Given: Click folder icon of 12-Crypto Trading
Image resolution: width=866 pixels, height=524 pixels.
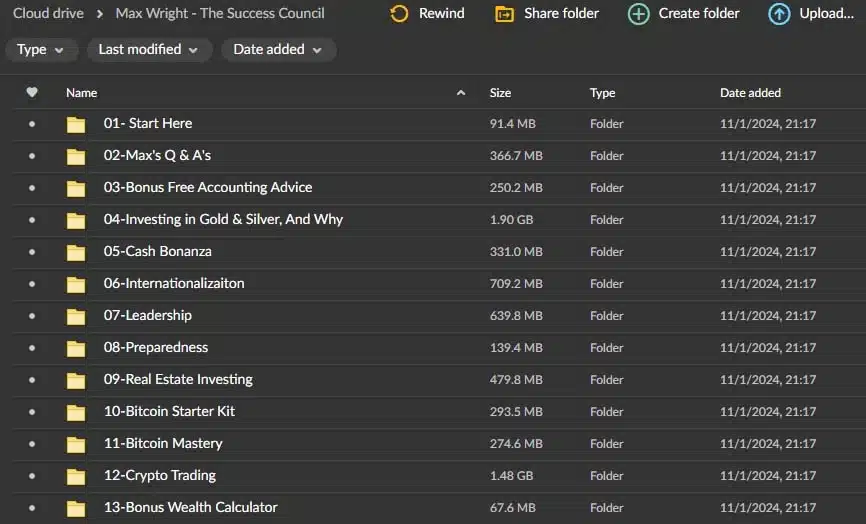Looking at the screenshot, I should pos(76,477).
